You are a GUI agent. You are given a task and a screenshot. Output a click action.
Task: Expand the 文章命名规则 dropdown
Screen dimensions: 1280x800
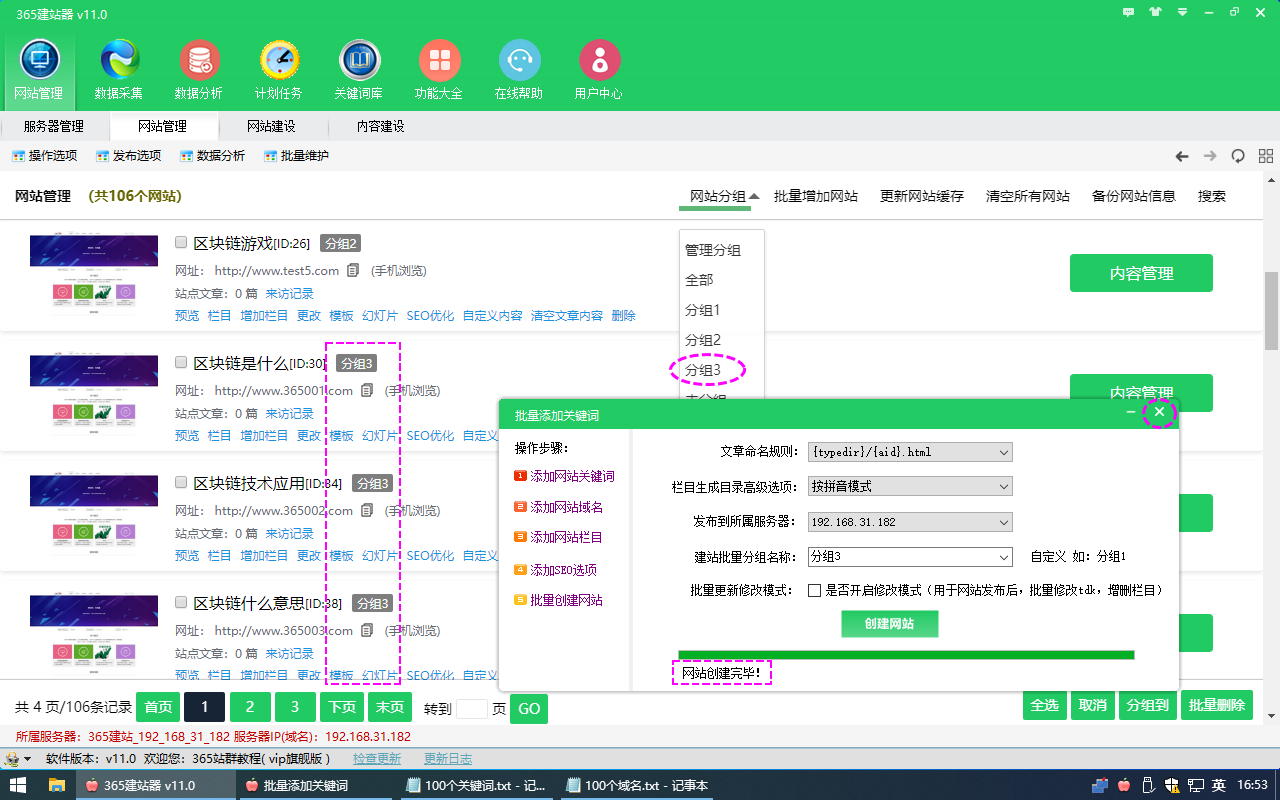click(910, 452)
